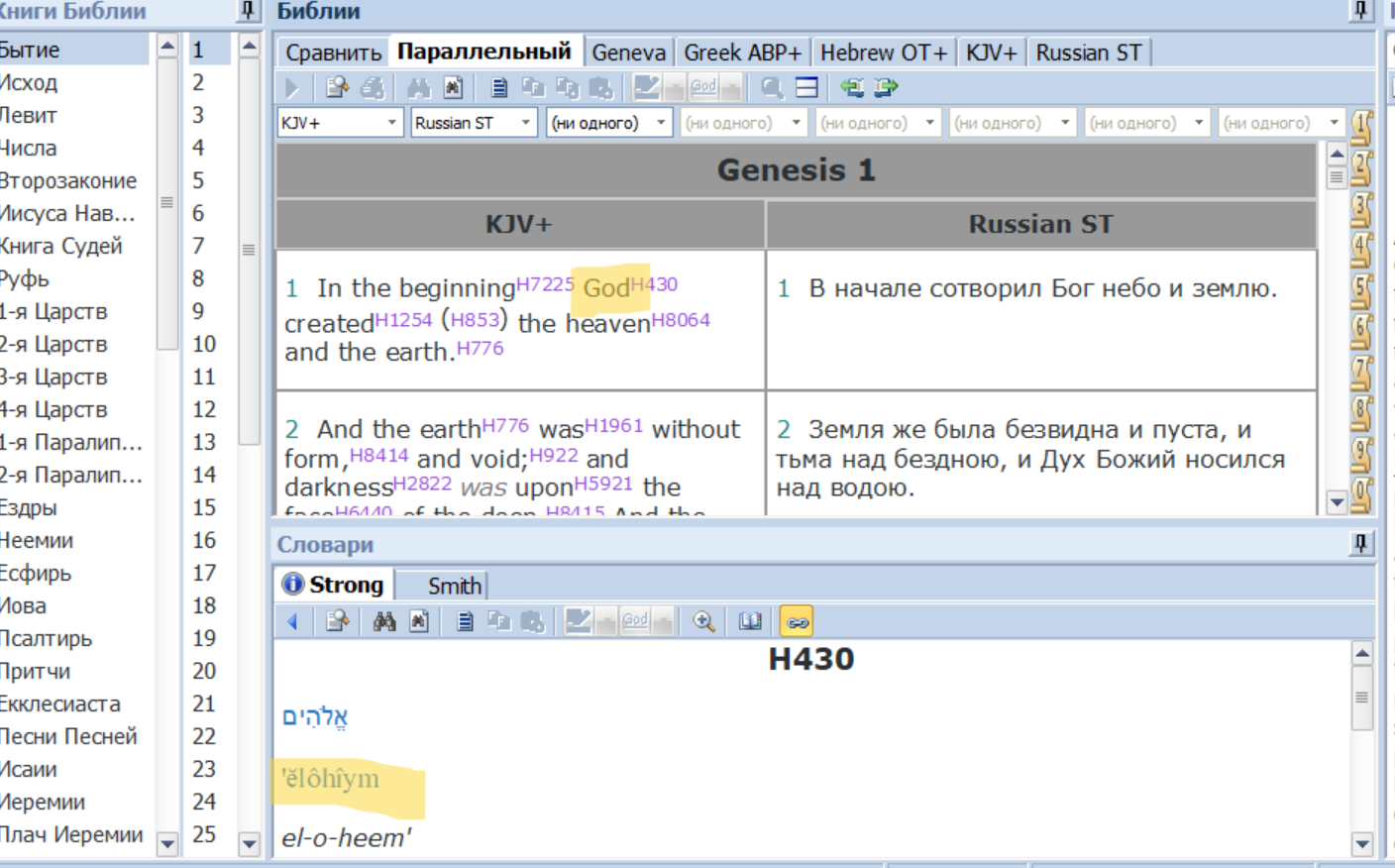
Task: Click the search-in-page icon in the dictionary toolbar
Action: 419,621
